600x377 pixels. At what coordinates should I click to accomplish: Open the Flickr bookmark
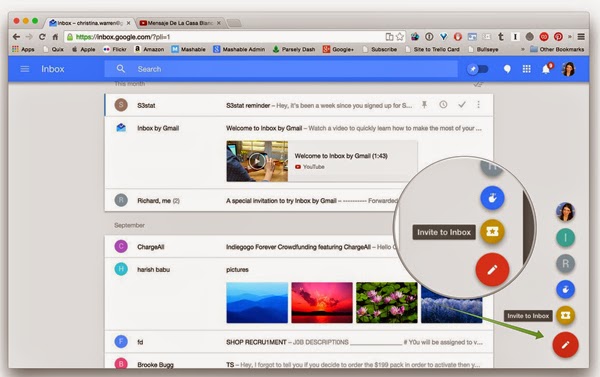(x=115, y=49)
